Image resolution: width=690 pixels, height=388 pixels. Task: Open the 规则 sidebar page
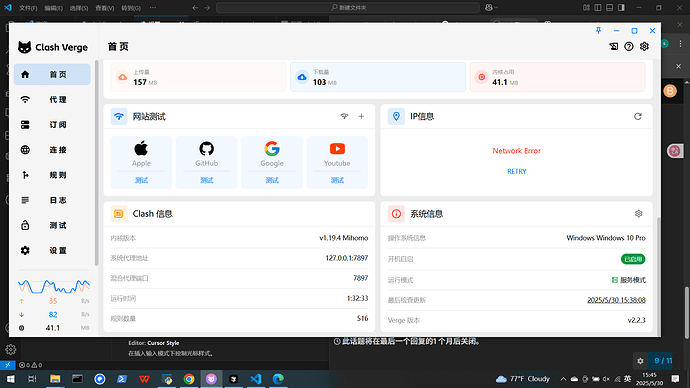(52, 175)
